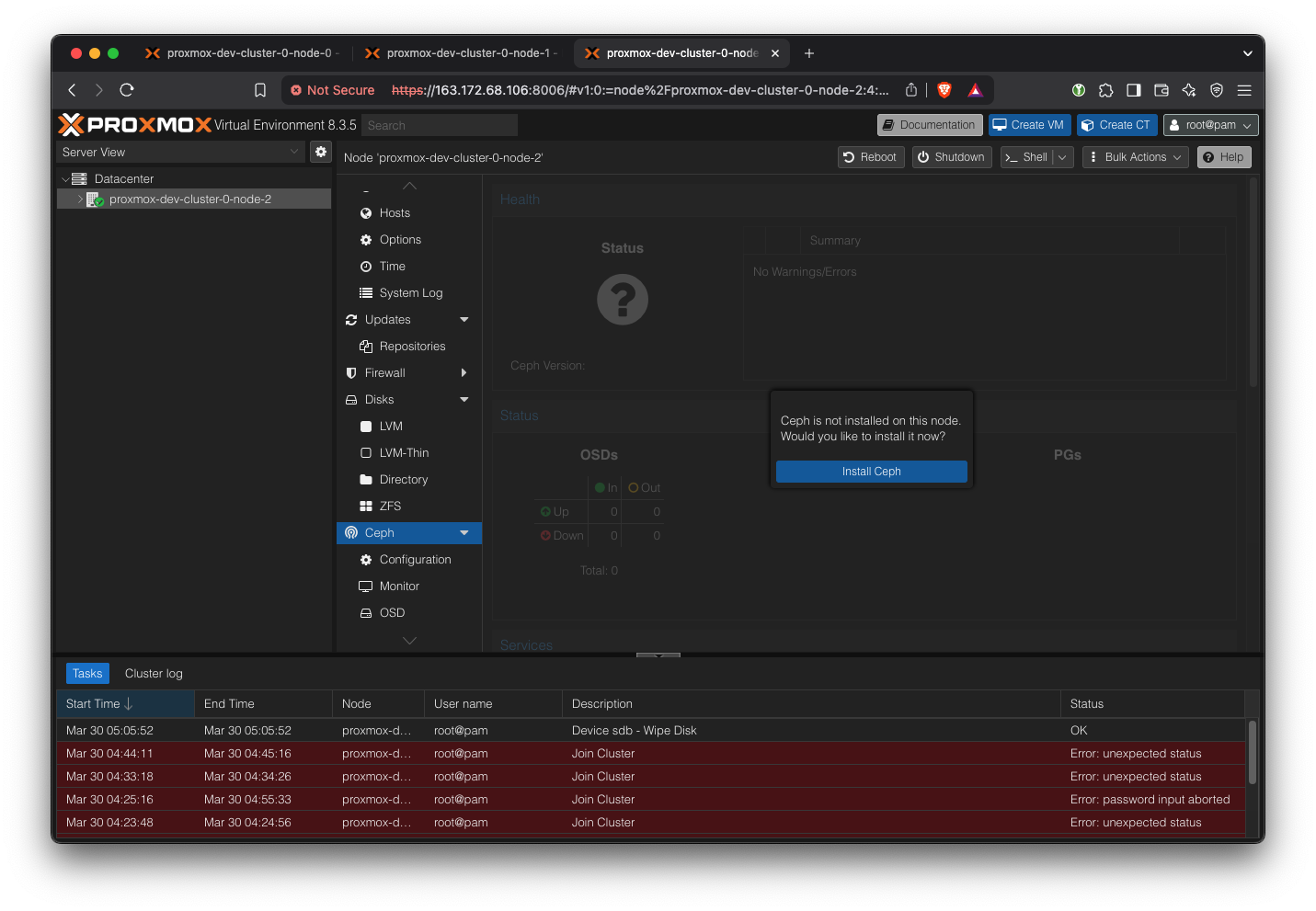Open the Bulk Actions dropdown
The height and width of the screenshot is (911, 1316).
[1135, 157]
